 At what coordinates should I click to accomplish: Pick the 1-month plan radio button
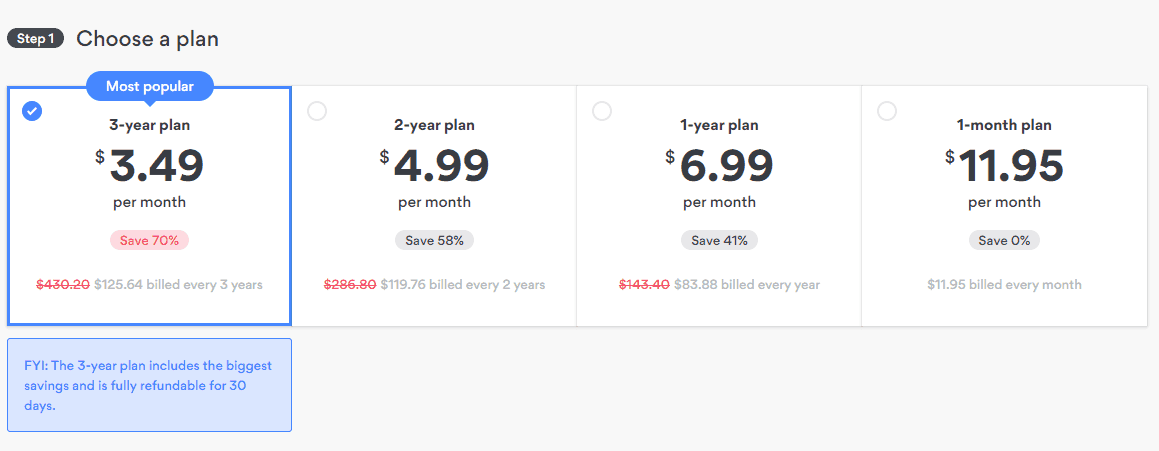coord(886,112)
